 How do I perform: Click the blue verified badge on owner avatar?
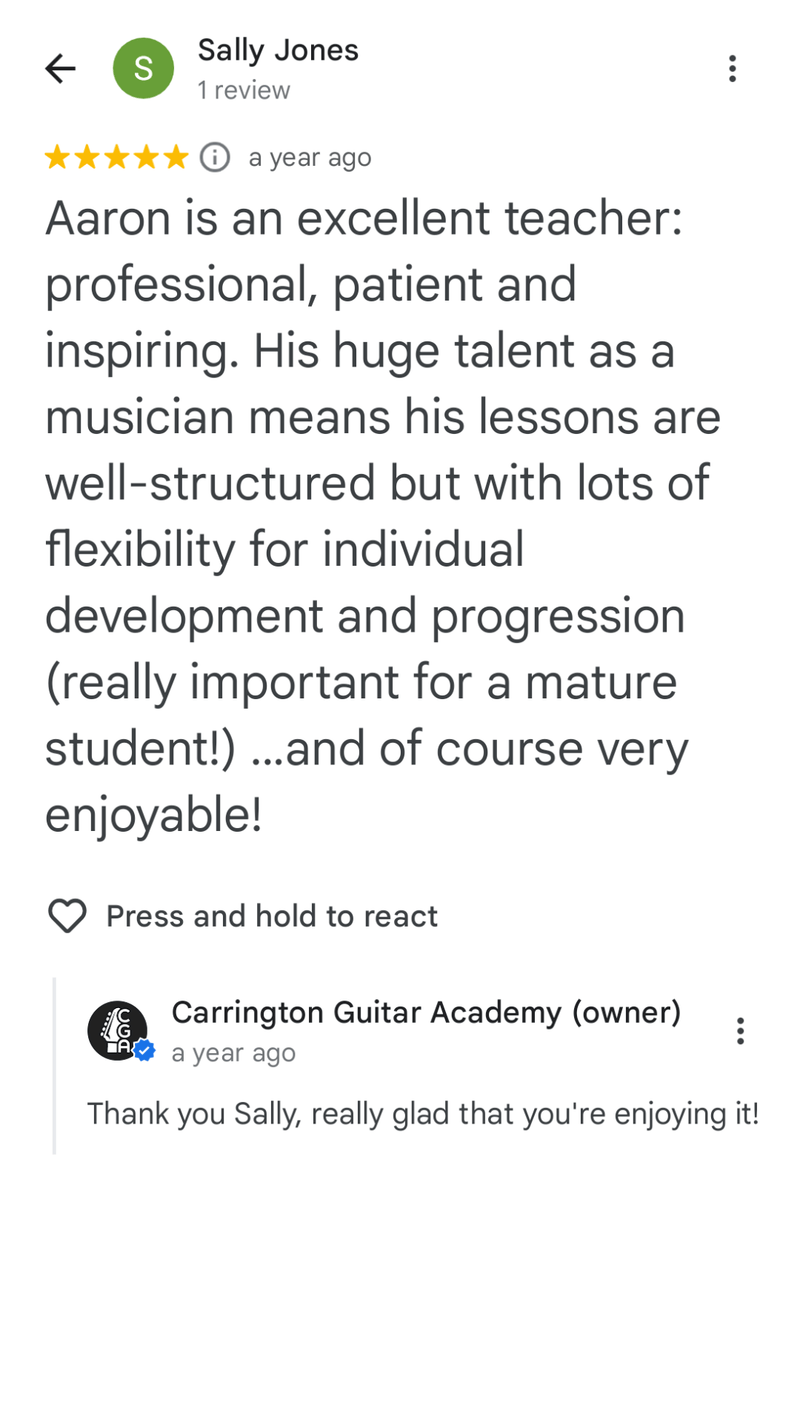(143, 1050)
